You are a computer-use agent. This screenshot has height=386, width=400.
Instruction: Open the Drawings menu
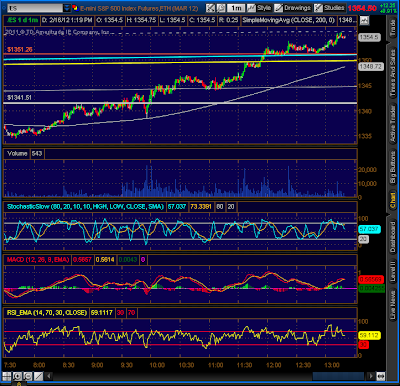[293, 8]
